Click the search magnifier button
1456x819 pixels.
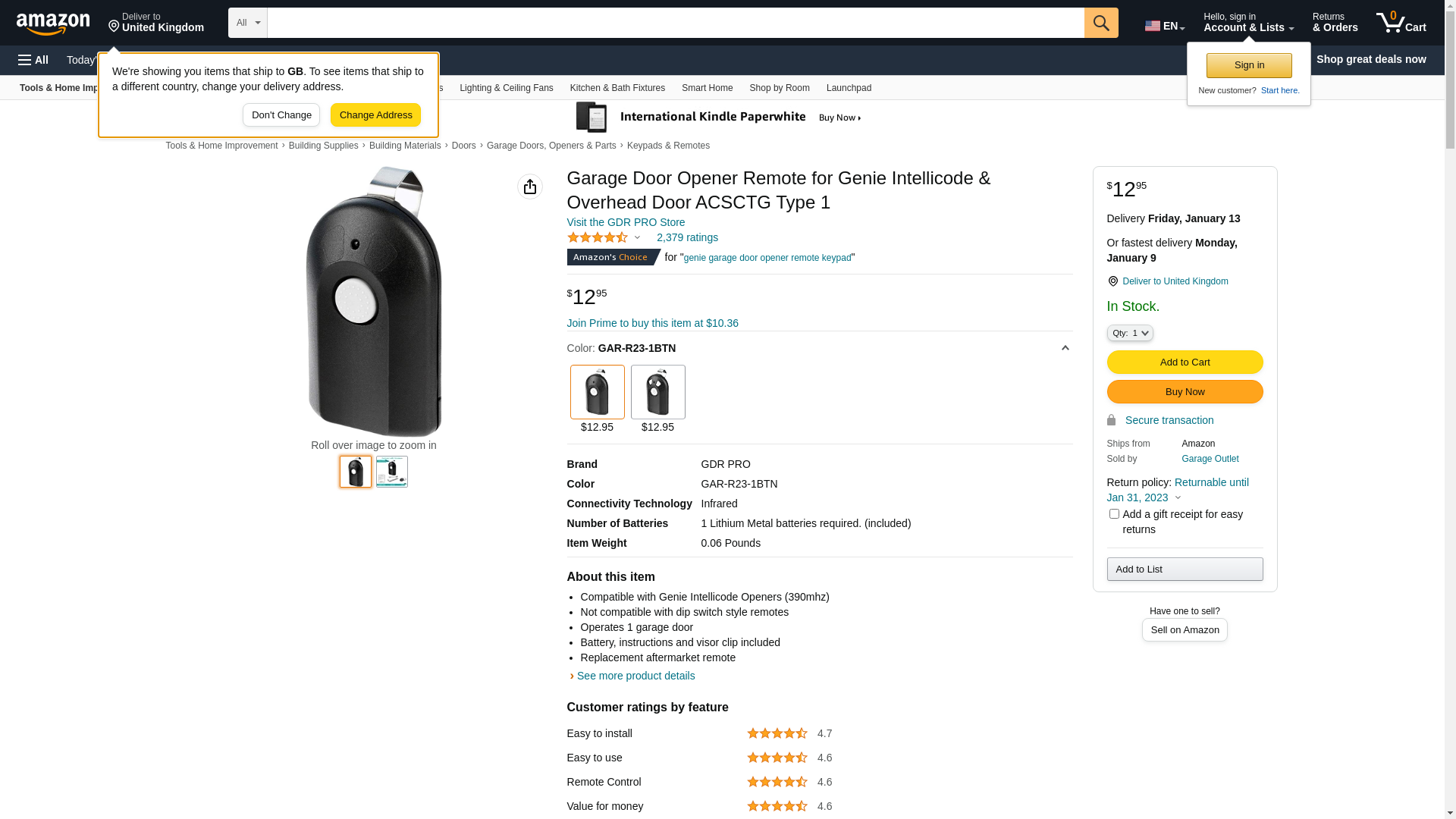pos(1100,23)
